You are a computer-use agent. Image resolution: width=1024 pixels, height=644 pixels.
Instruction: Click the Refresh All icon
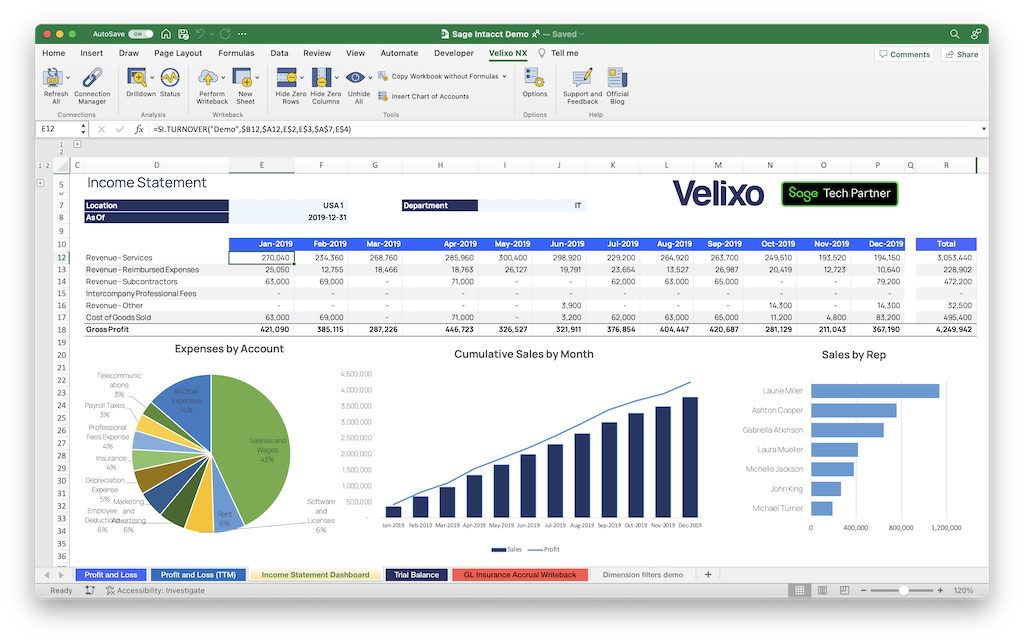tap(52, 78)
